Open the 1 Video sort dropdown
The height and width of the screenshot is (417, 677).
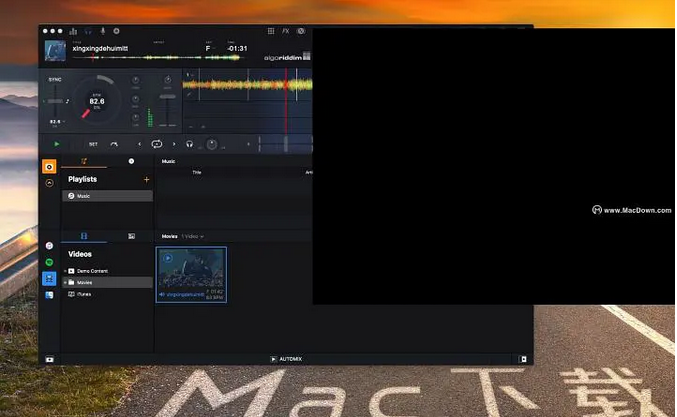tap(192, 236)
